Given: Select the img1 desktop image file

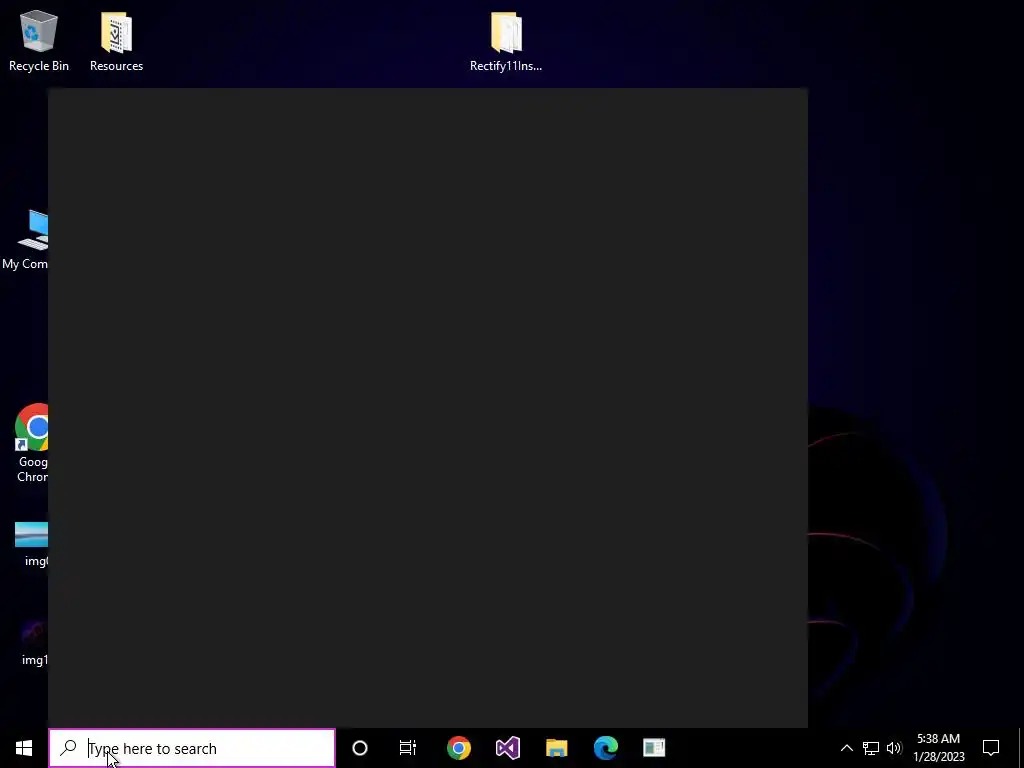Looking at the screenshot, I should 34,643.
